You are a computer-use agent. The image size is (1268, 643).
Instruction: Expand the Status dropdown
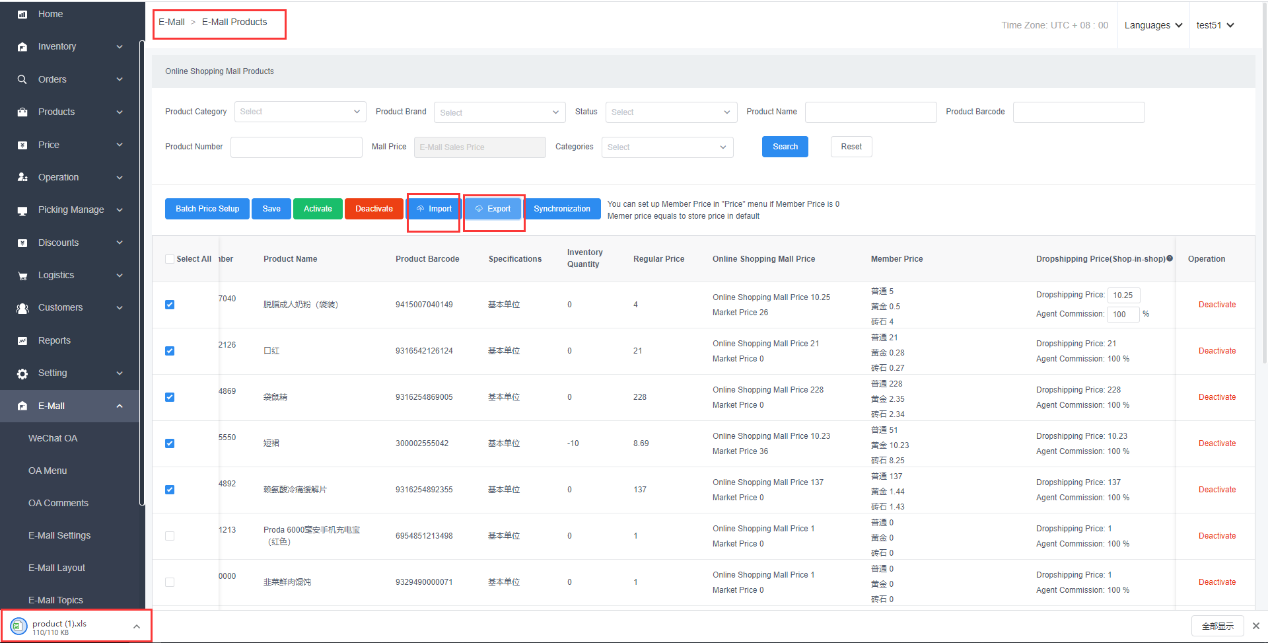[x=671, y=112]
